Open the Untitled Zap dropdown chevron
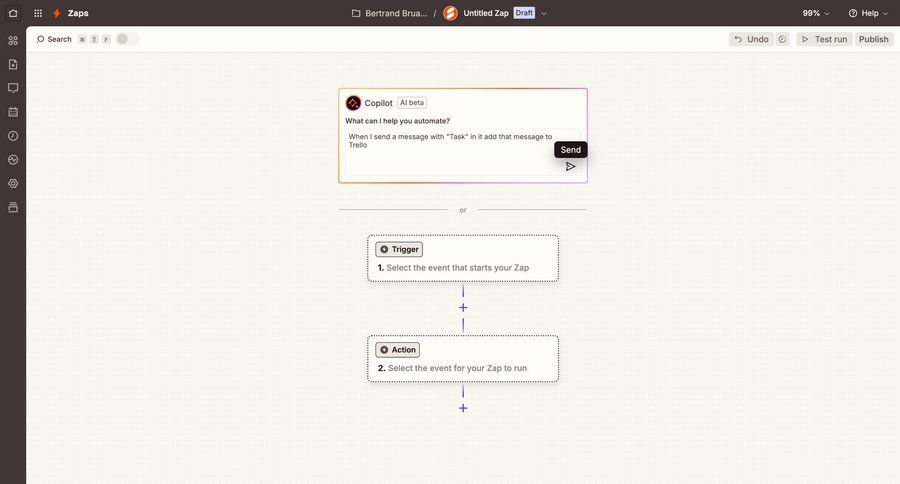The image size is (900, 484). tap(544, 13)
